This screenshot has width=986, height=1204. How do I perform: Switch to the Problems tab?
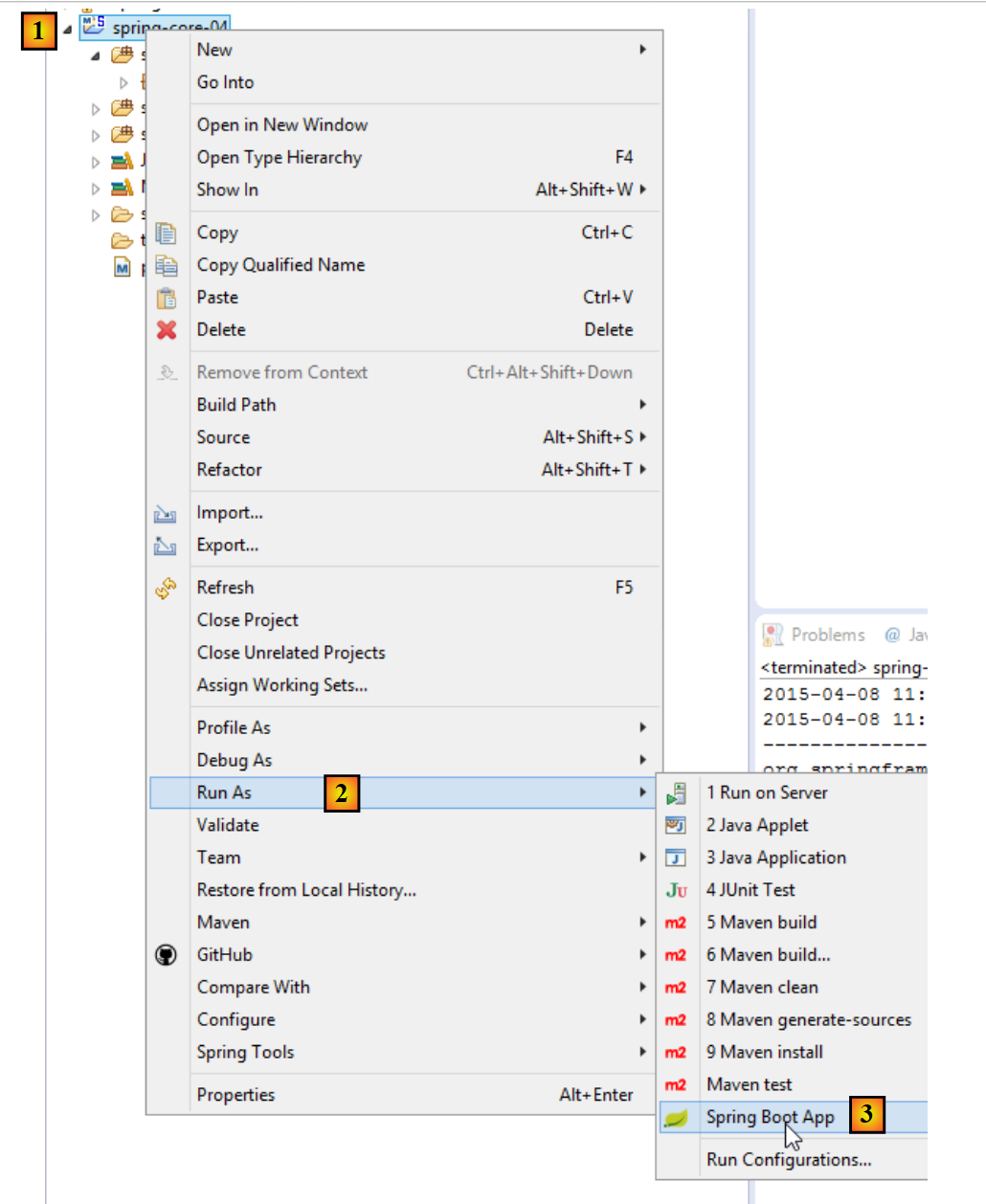(827, 635)
